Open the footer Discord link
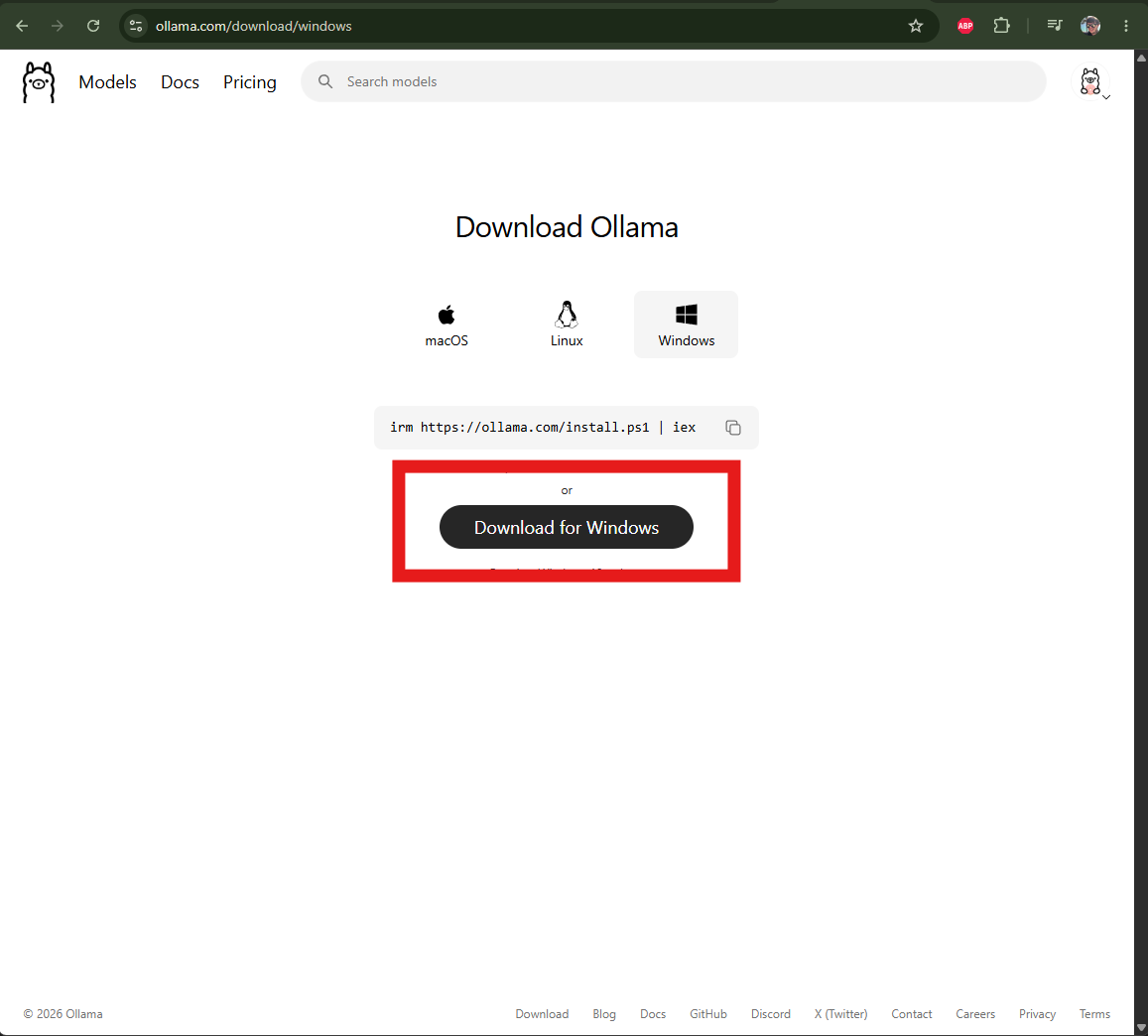 tap(770, 1014)
